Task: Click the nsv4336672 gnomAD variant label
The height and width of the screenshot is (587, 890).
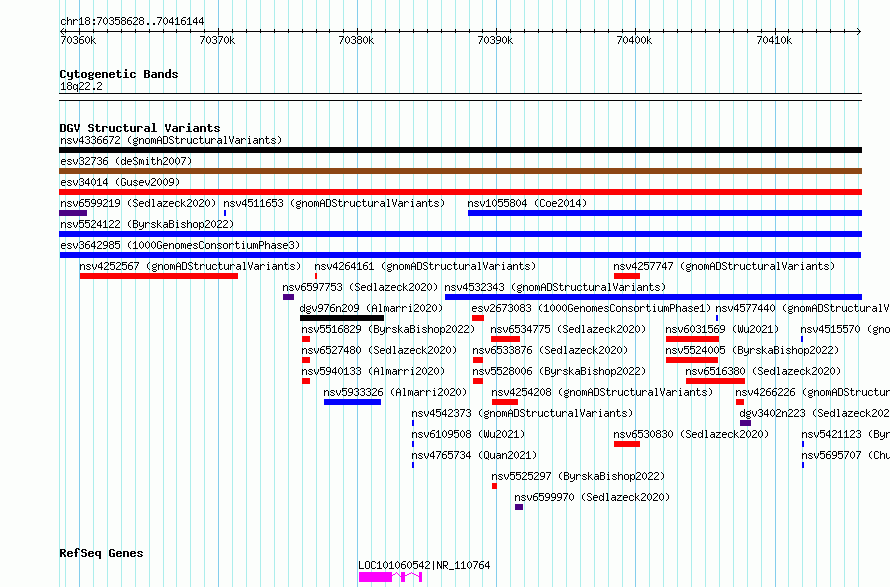Action: pyautogui.click(x=171, y=140)
